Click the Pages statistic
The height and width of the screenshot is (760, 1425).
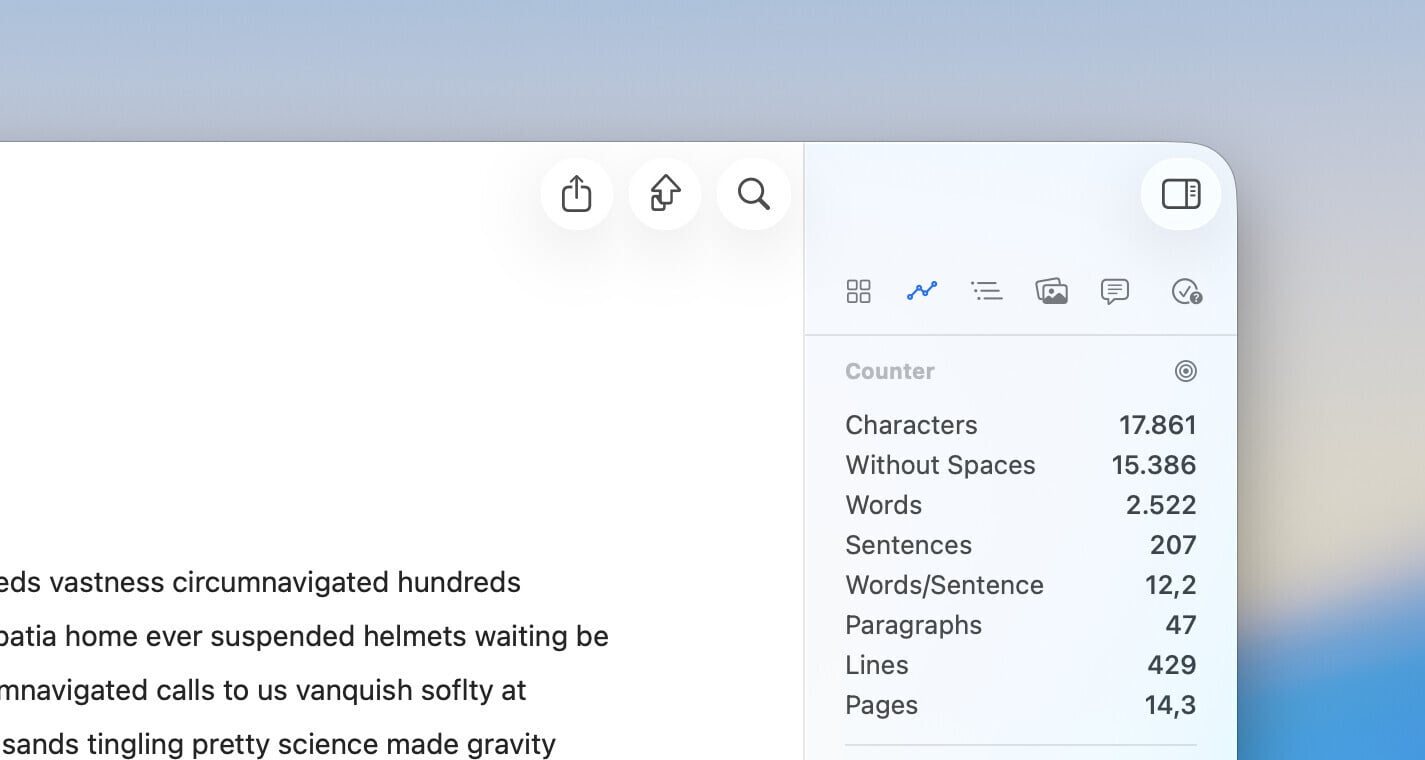pyautogui.click(x=881, y=705)
